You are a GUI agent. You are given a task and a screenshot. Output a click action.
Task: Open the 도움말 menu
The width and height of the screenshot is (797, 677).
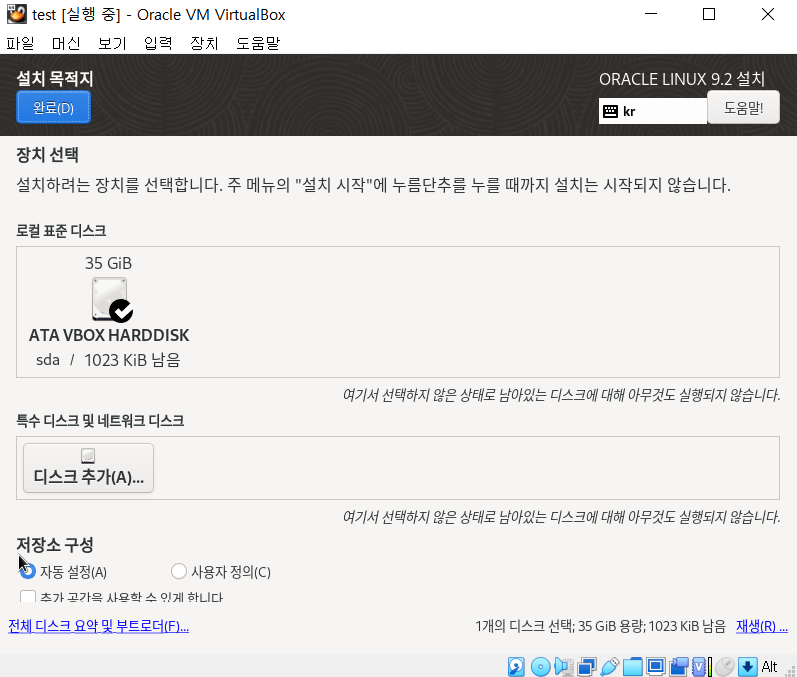tap(258, 43)
